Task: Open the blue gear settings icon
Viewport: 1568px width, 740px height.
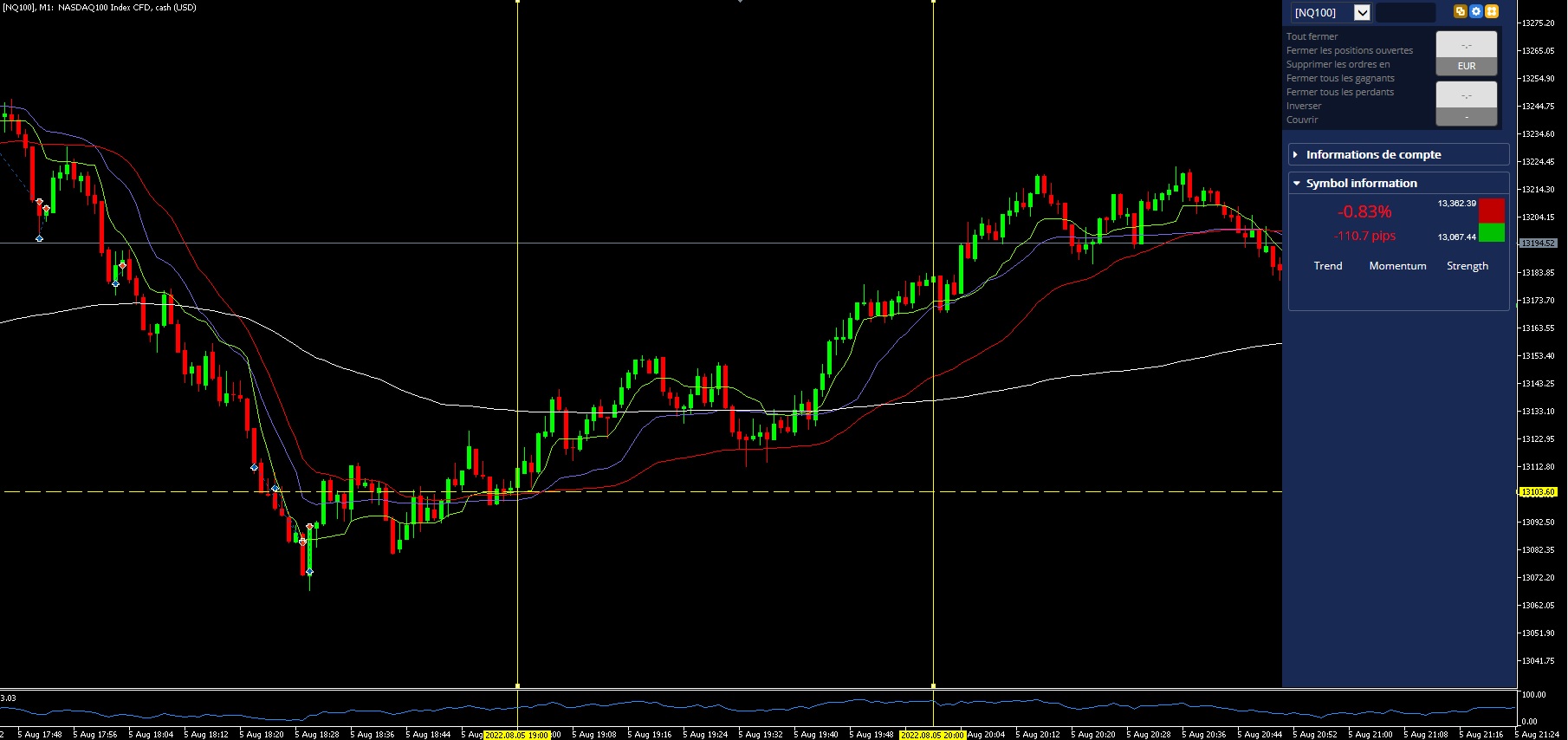Action: tap(1476, 11)
